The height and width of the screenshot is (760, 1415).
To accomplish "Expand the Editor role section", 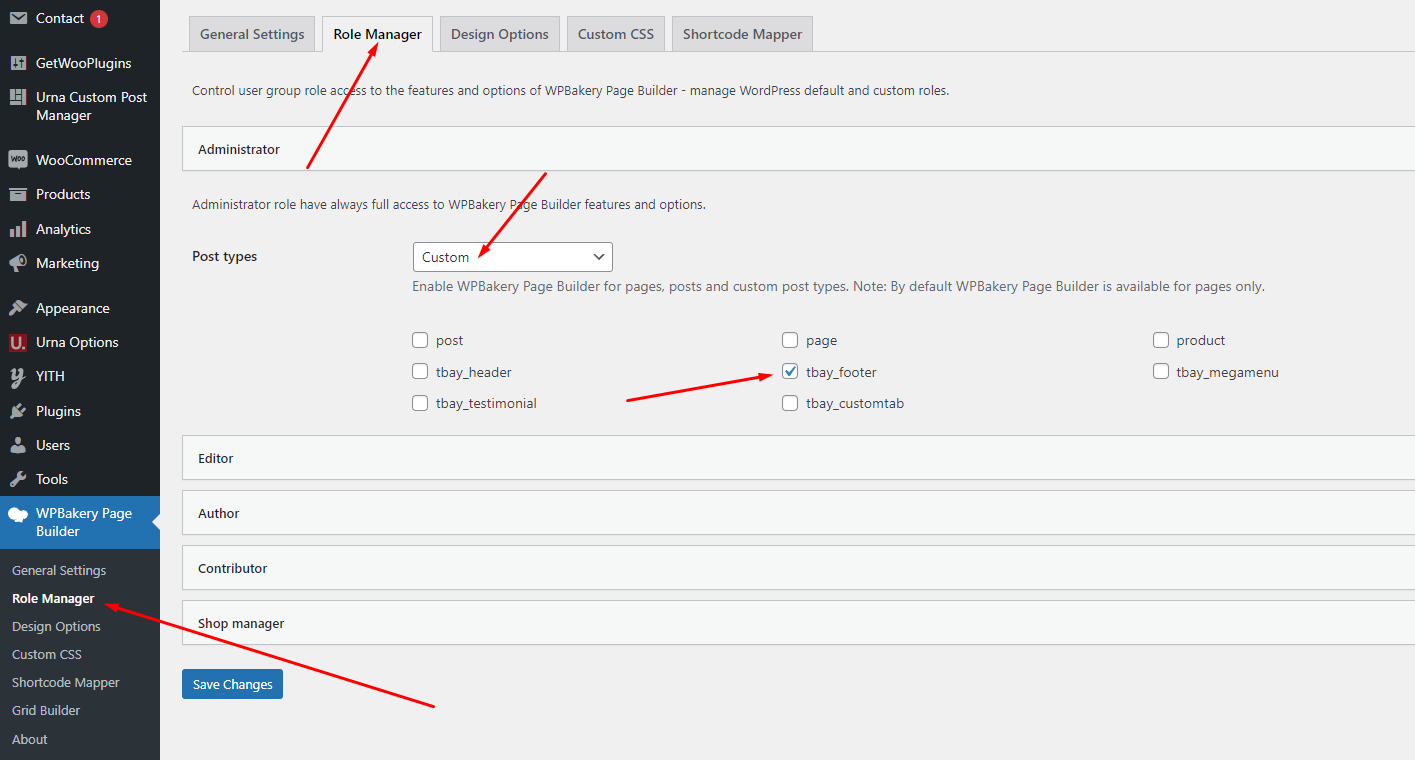I will point(798,458).
